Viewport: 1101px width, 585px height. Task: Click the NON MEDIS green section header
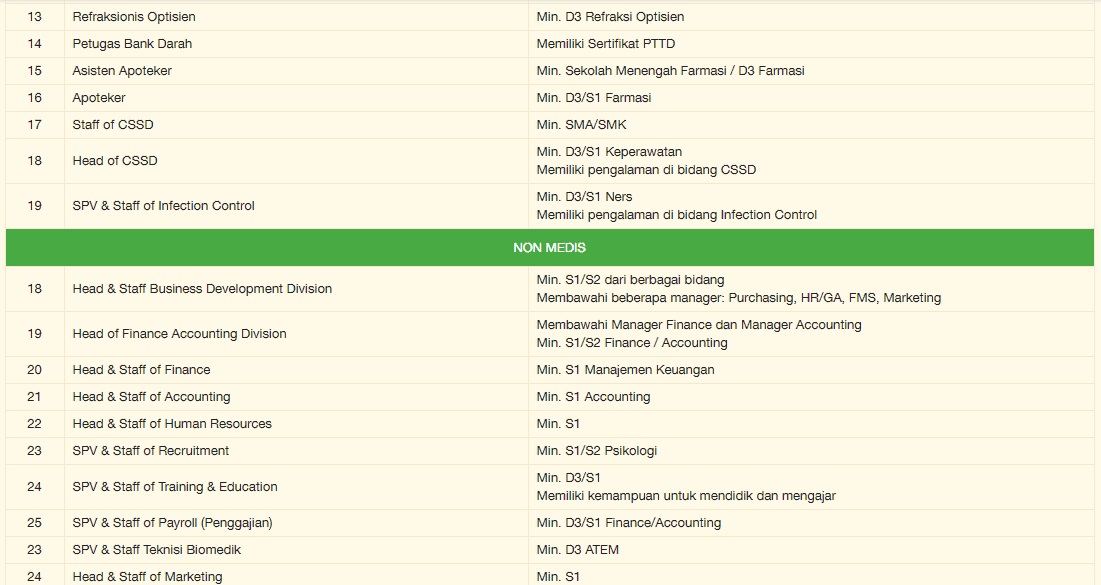point(549,247)
